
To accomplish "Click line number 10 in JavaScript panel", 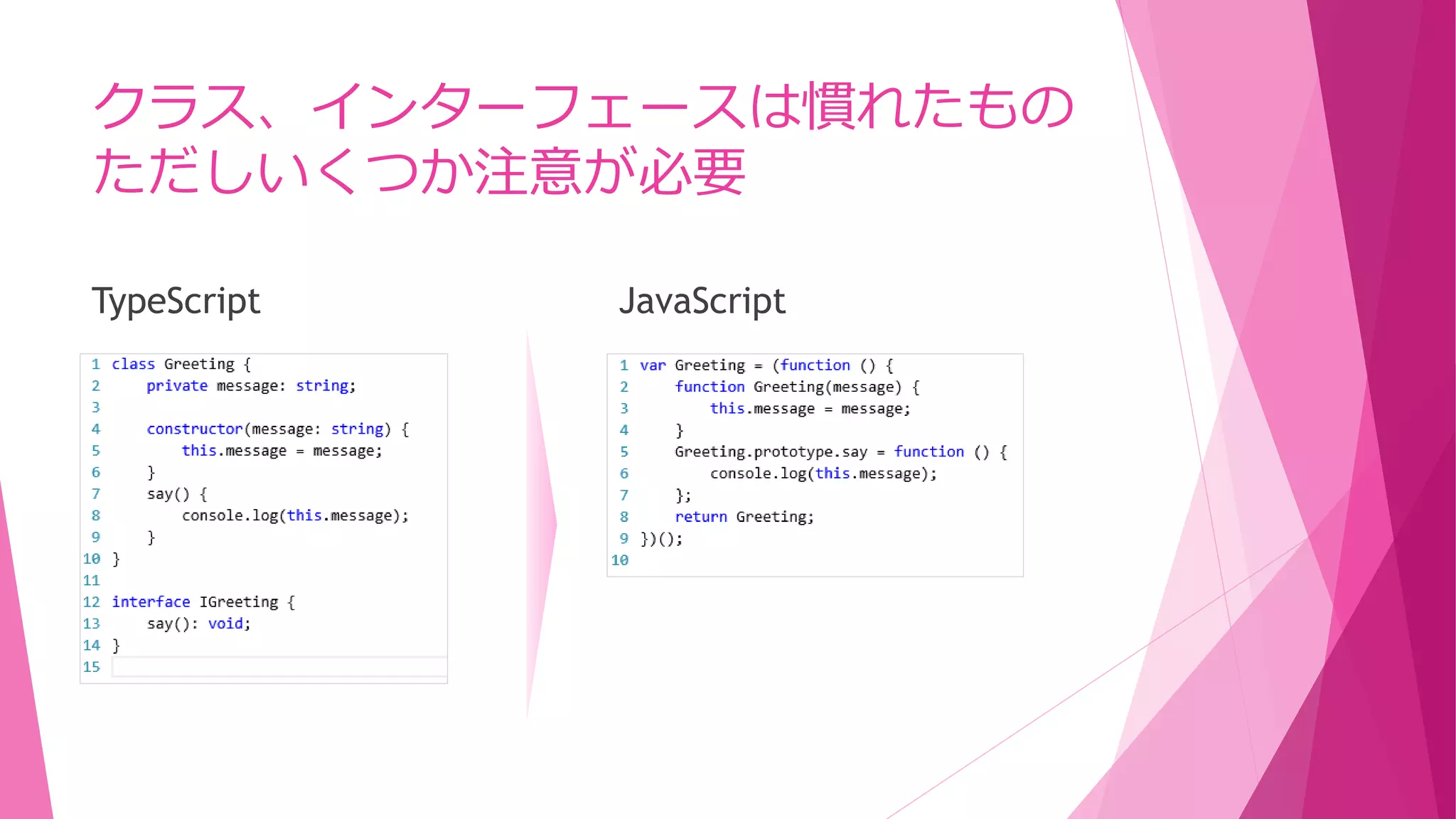I will [620, 560].
